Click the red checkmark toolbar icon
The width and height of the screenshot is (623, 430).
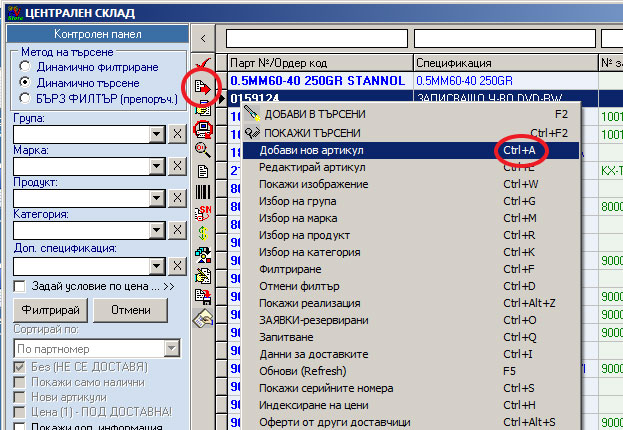tap(203, 64)
